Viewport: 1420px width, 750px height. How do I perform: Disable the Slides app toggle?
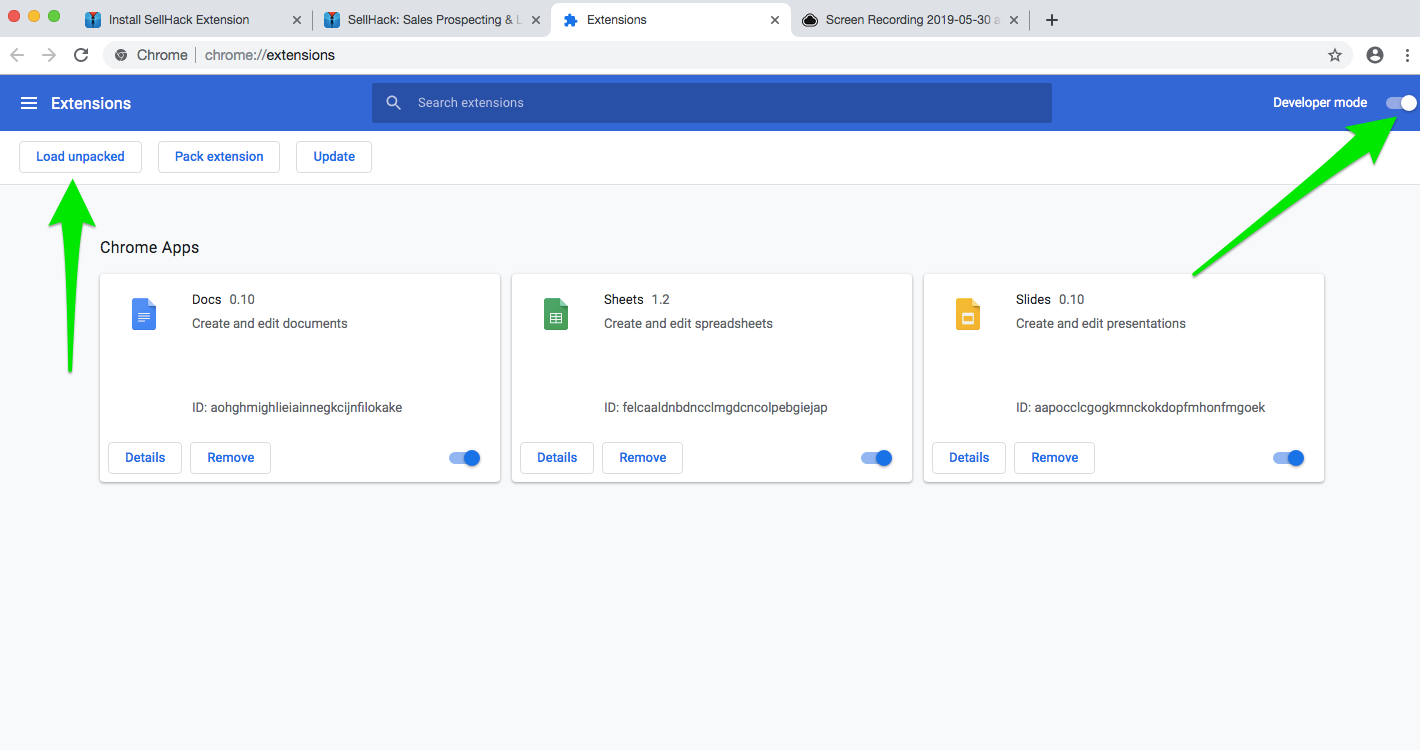(1289, 458)
